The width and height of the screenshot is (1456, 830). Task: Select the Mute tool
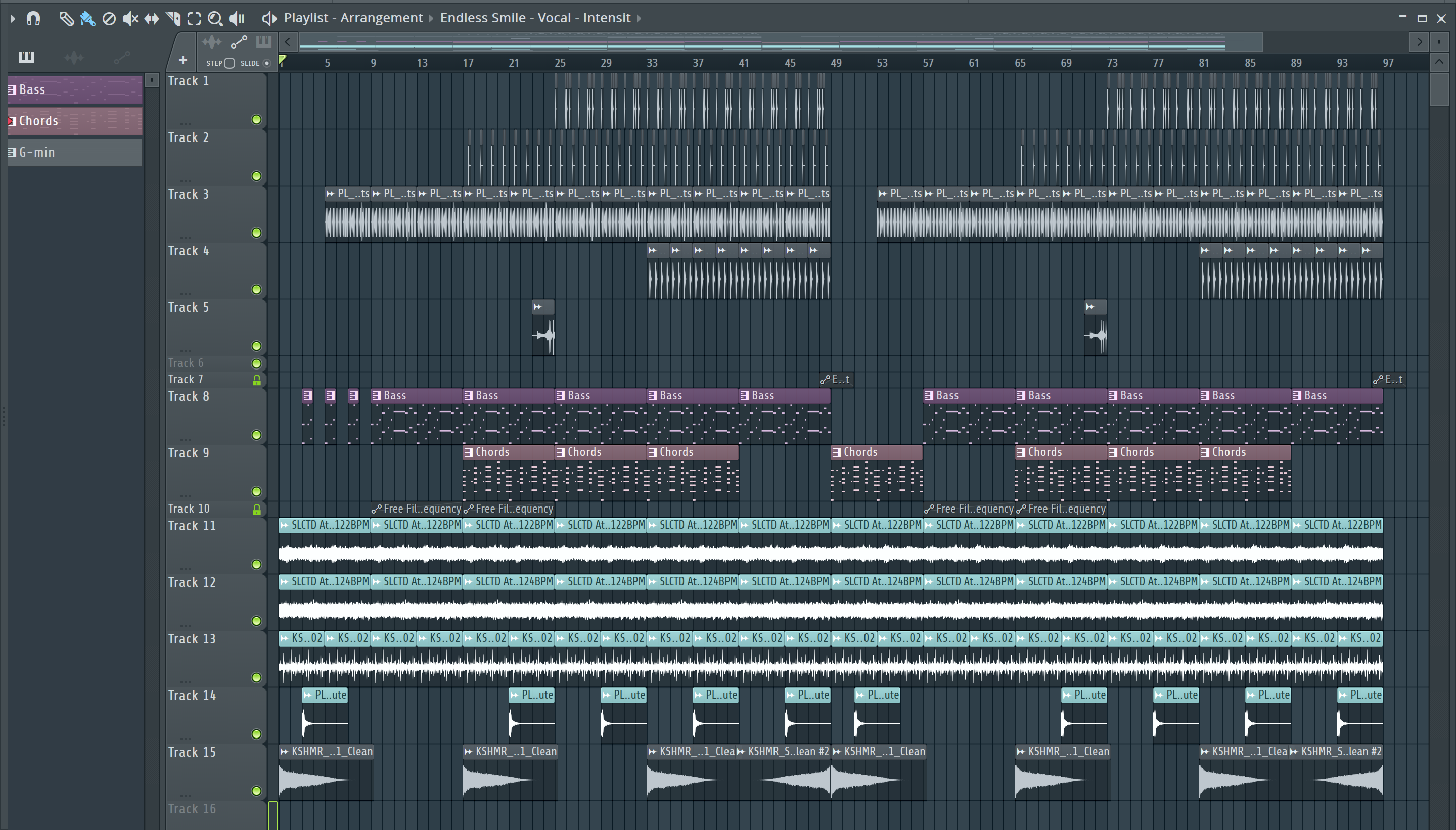(x=130, y=18)
